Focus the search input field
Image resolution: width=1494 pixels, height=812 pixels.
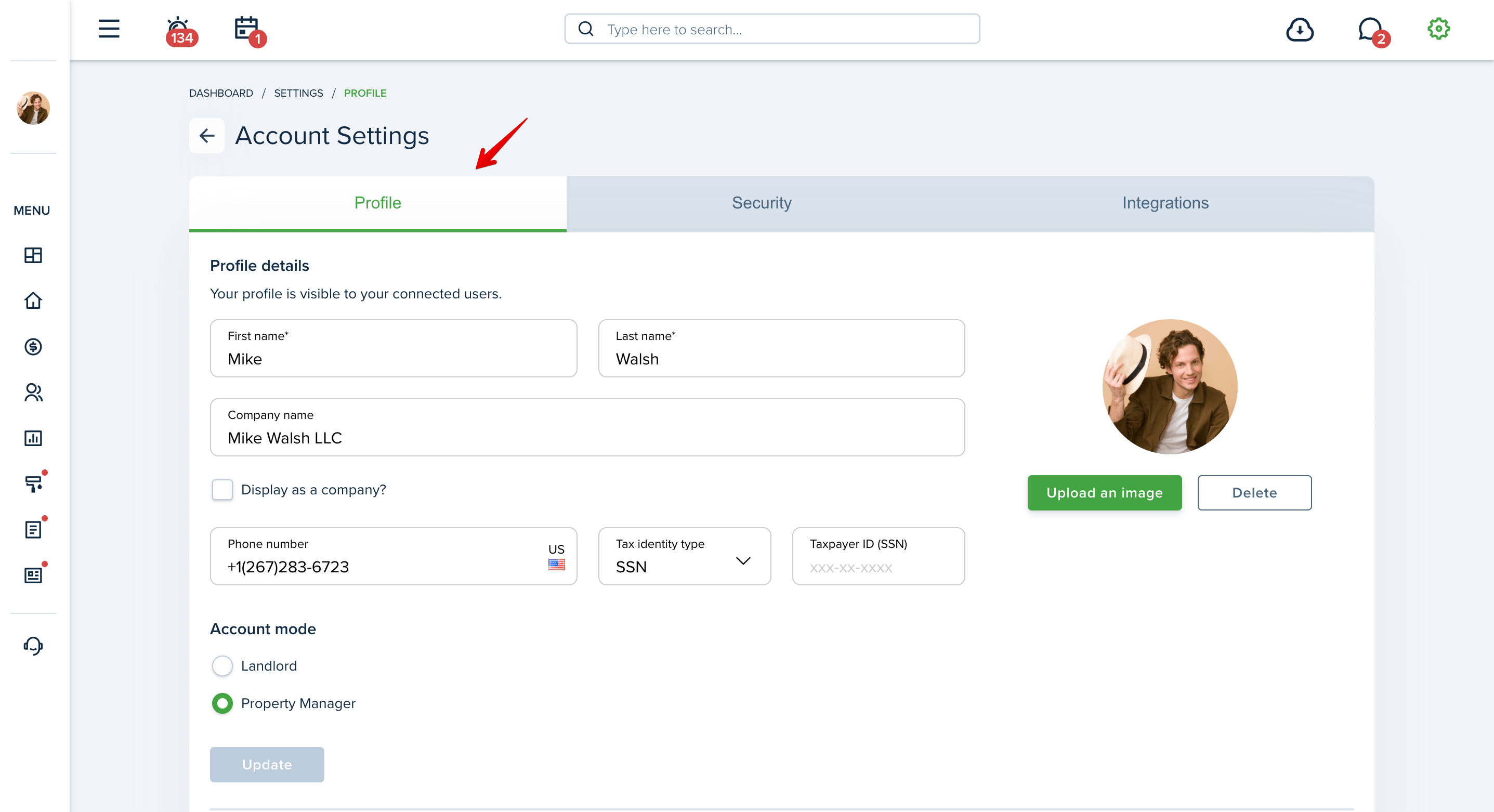click(x=772, y=29)
